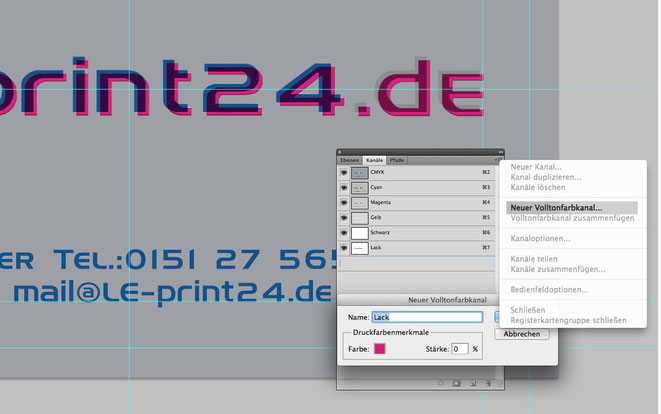Screen dimensions: 661x414
Task: Click the Gelb channel name
Action: pos(376,217)
